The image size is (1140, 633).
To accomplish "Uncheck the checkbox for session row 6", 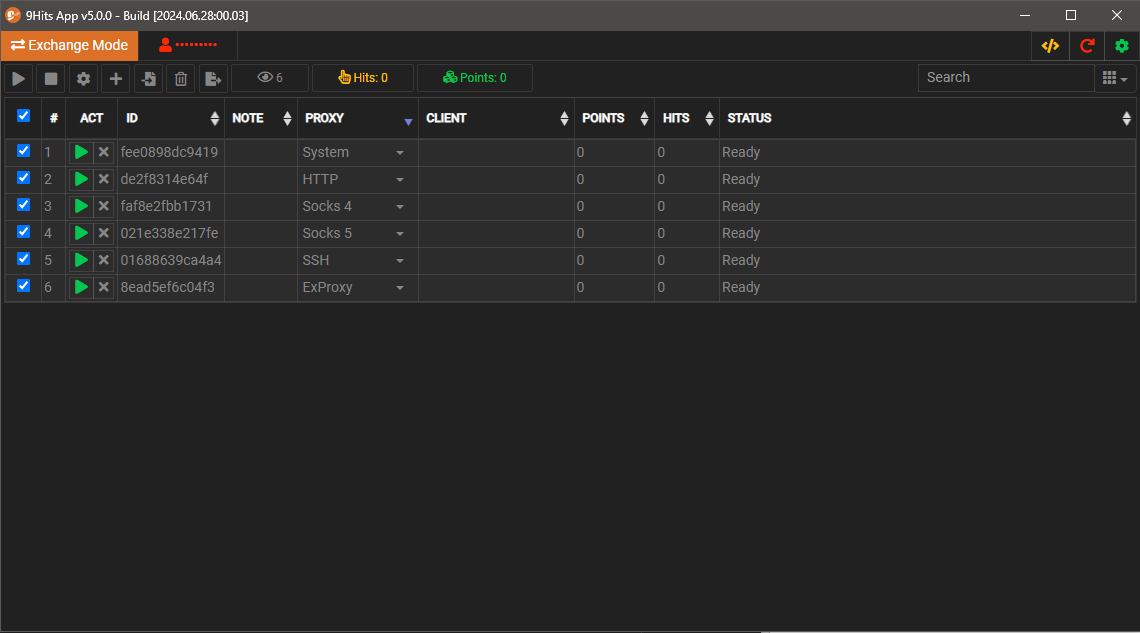I will tap(23, 286).
